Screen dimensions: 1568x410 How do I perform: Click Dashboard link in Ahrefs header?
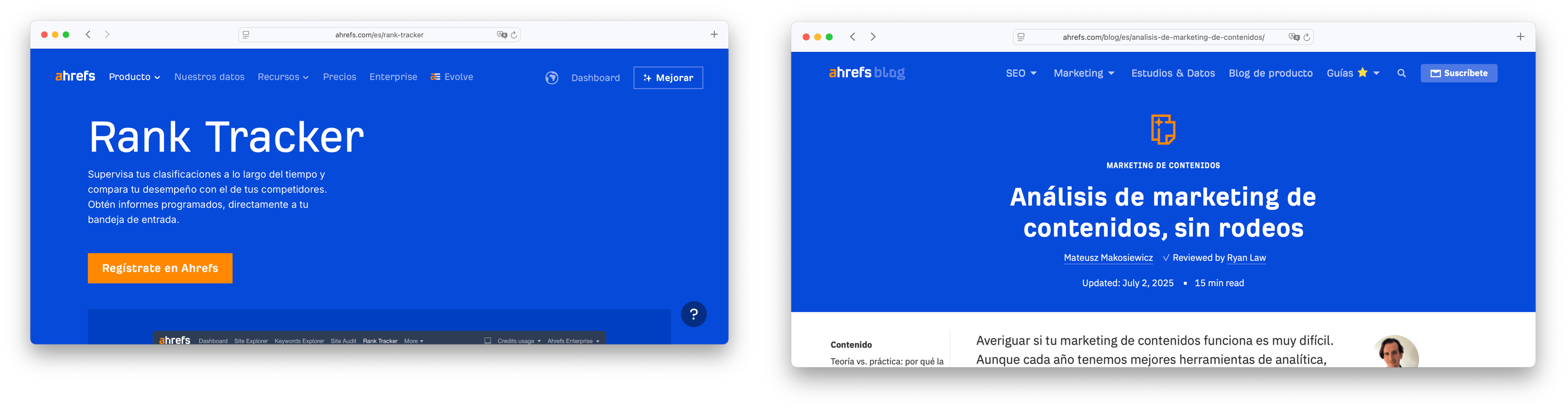(x=595, y=78)
